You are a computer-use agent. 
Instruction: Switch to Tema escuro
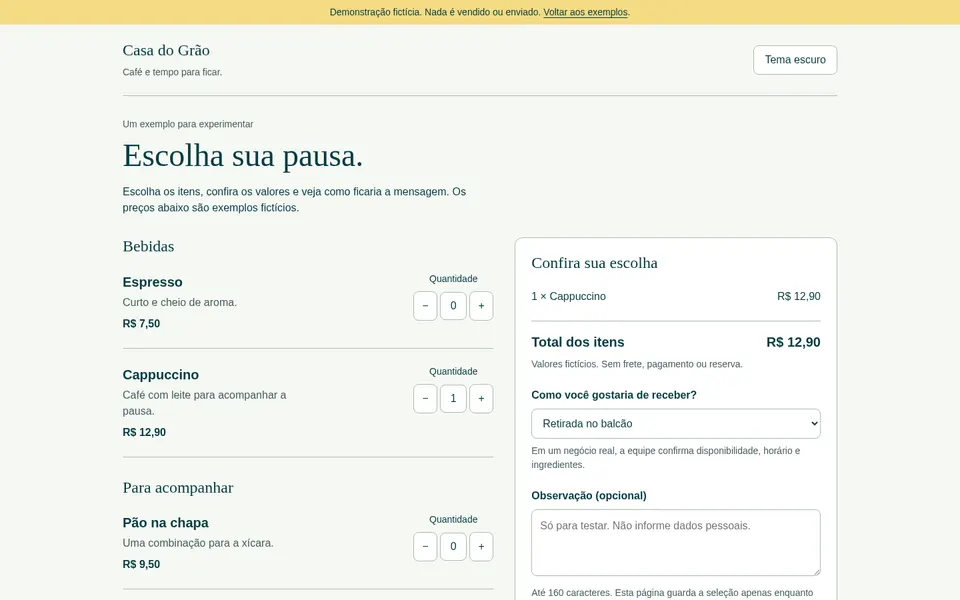[795, 60]
